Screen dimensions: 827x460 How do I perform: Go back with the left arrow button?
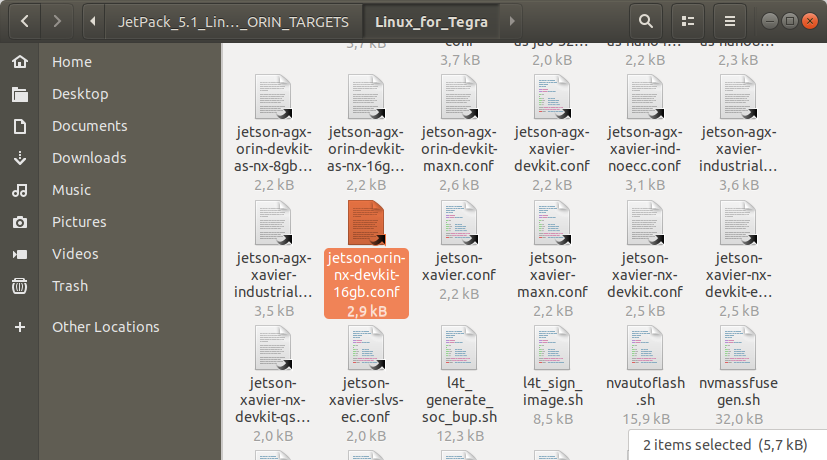click(24, 21)
